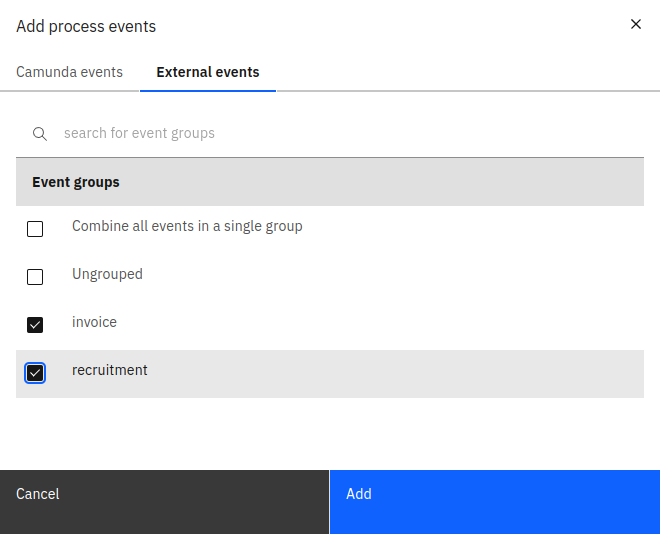Screen dimensions: 660x534
Task: Click the 'Add process events' dialog title
Action: [86, 26]
